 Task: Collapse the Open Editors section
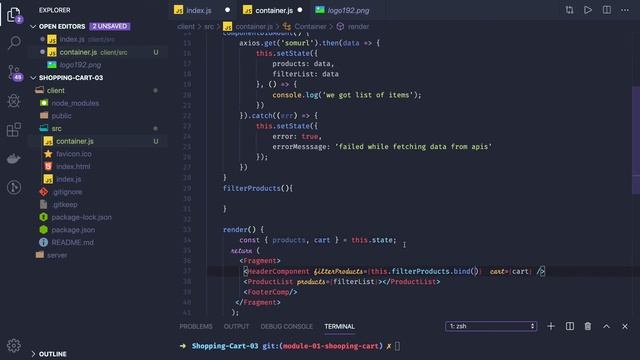click(33, 27)
